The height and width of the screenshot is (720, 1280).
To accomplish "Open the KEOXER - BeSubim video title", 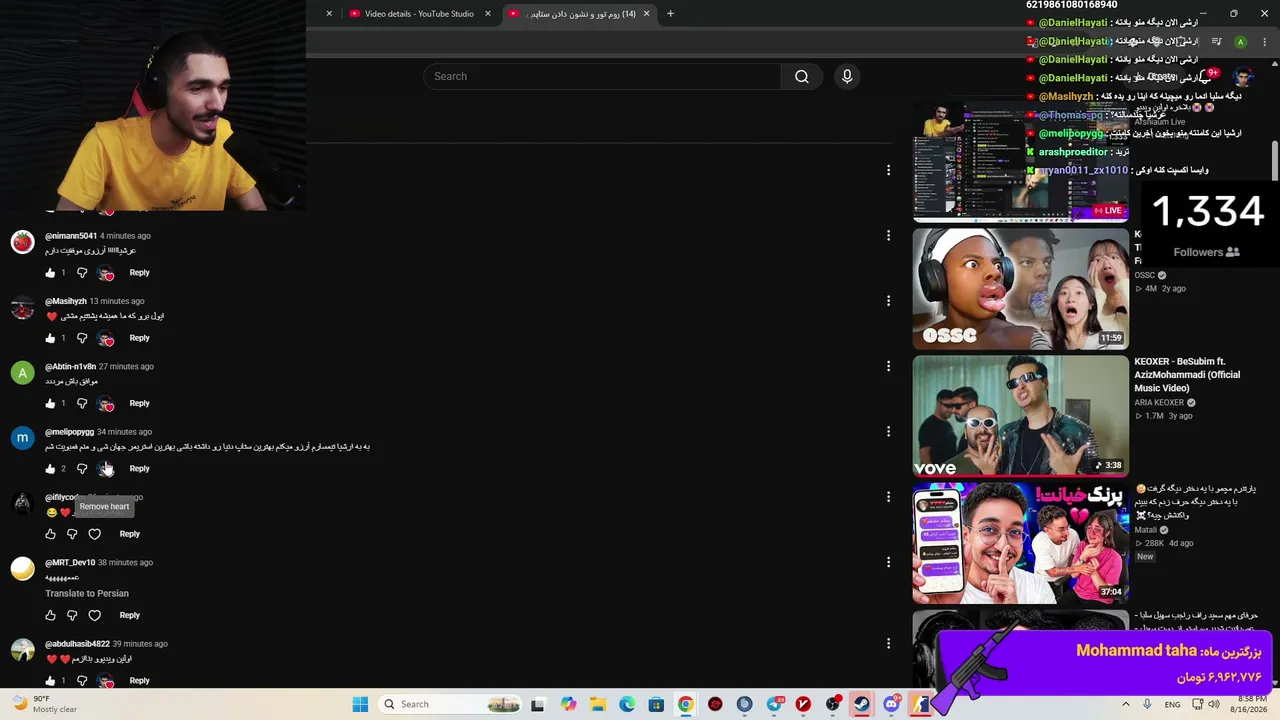I will (x=1187, y=375).
